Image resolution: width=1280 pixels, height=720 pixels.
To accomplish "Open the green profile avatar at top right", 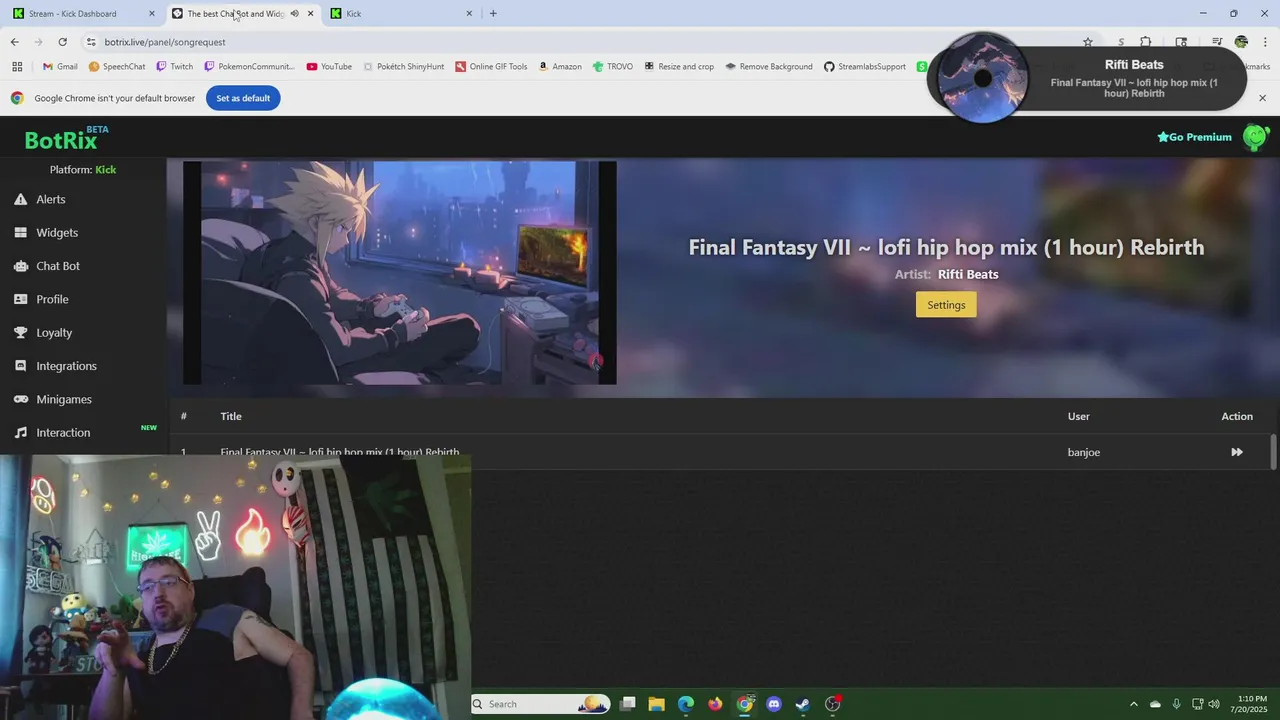I will [x=1254, y=137].
